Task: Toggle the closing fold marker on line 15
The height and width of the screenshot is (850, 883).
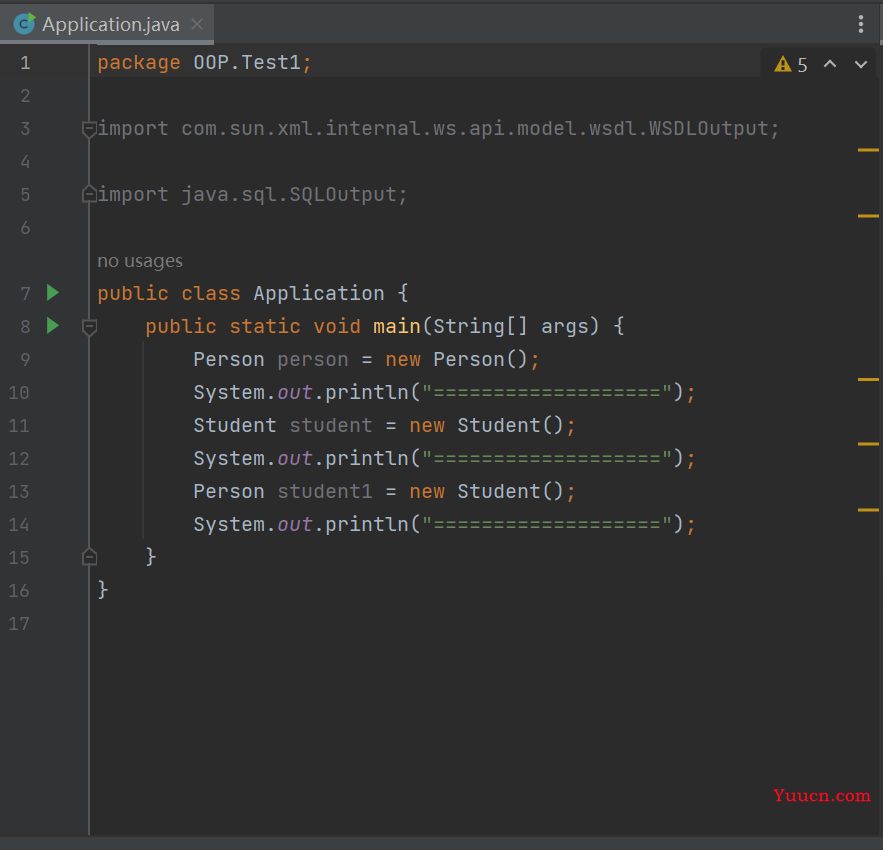Action: (89, 557)
